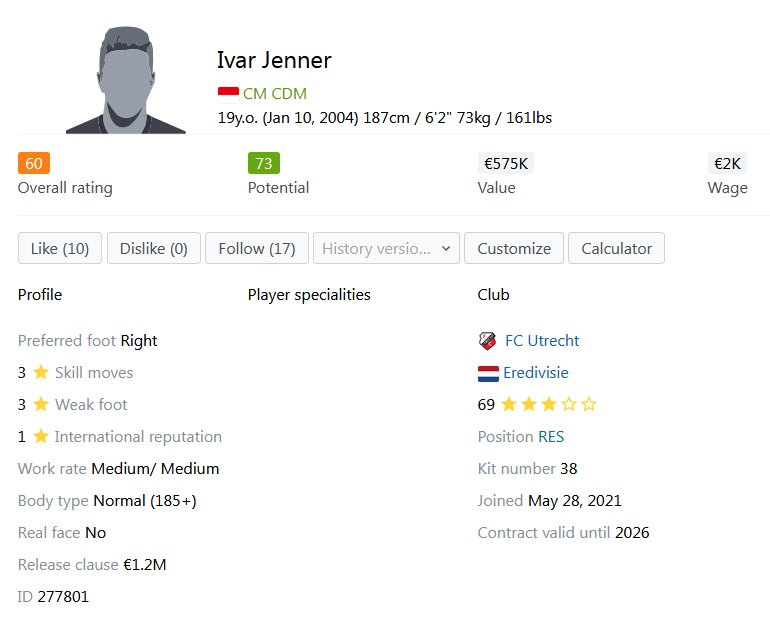Click Ivar Jenner's player silhouette photo
770x620 pixels.
tap(126, 80)
